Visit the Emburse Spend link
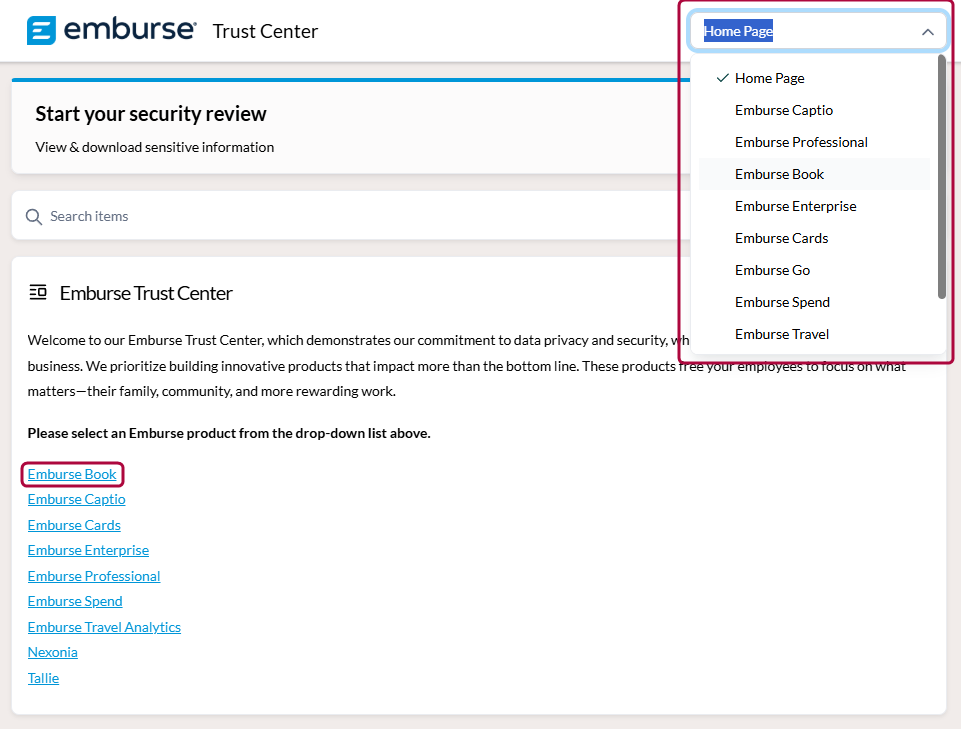 tap(75, 601)
